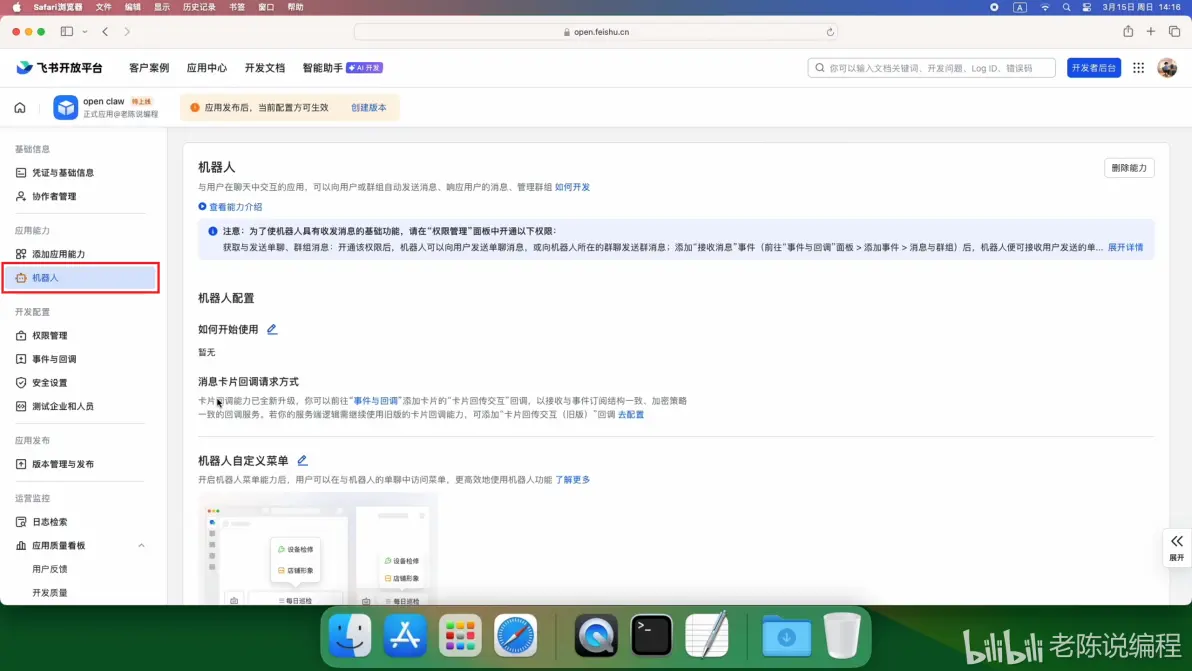Open 开发文档 in the top navigation
Image resolution: width=1192 pixels, height=671 pixels.
click(265, 68)
